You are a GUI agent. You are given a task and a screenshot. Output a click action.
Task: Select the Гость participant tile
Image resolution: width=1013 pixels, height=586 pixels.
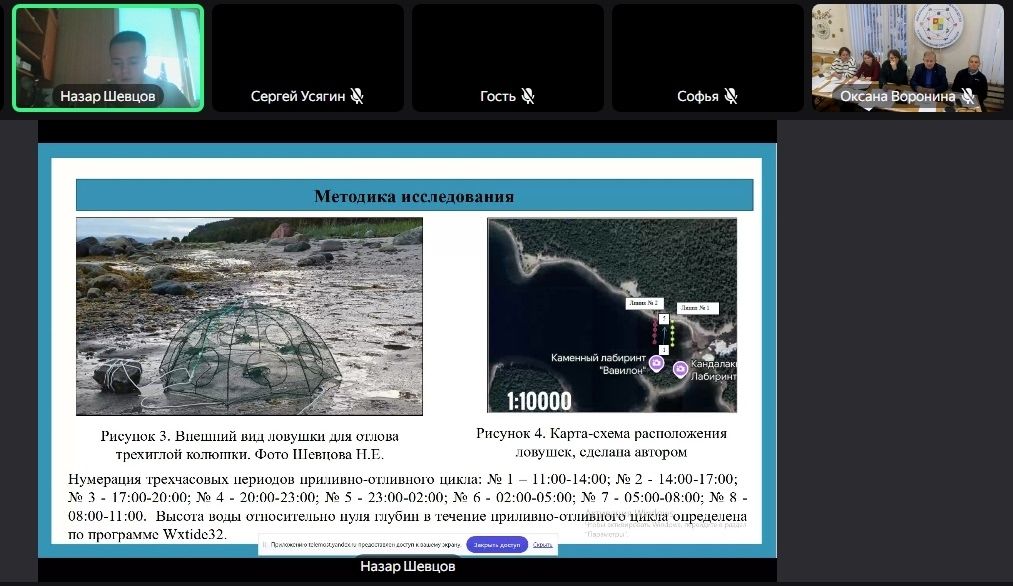[x=508, y=50]
